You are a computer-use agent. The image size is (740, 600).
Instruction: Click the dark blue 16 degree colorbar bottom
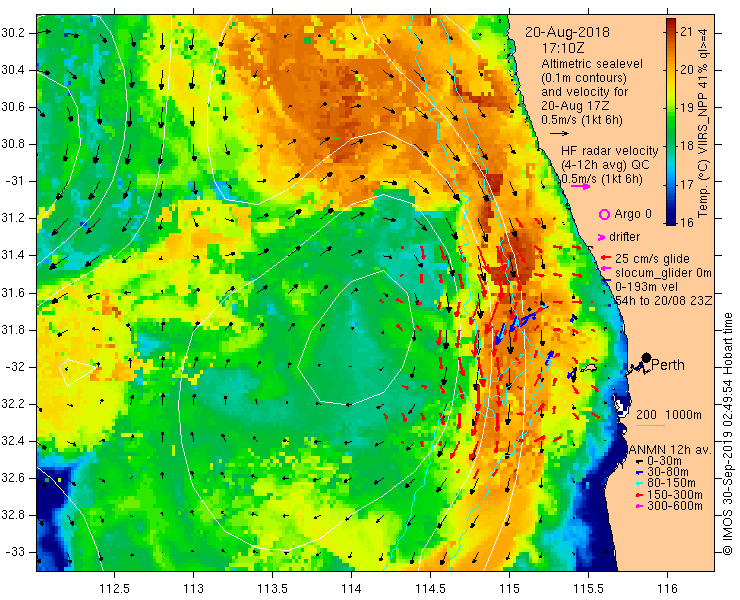(x=671, y=220)
